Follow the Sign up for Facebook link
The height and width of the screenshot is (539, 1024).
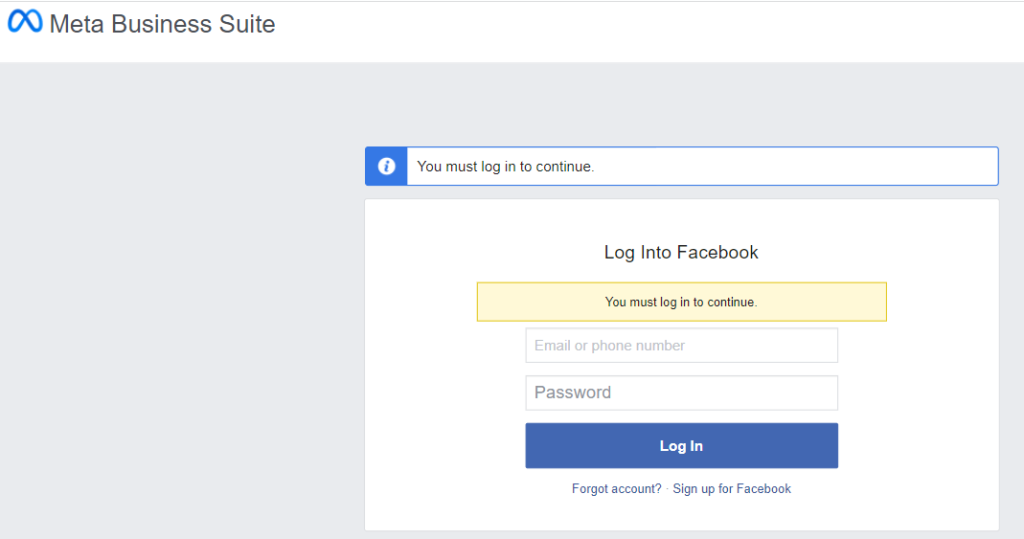click(x=732, y=489)
